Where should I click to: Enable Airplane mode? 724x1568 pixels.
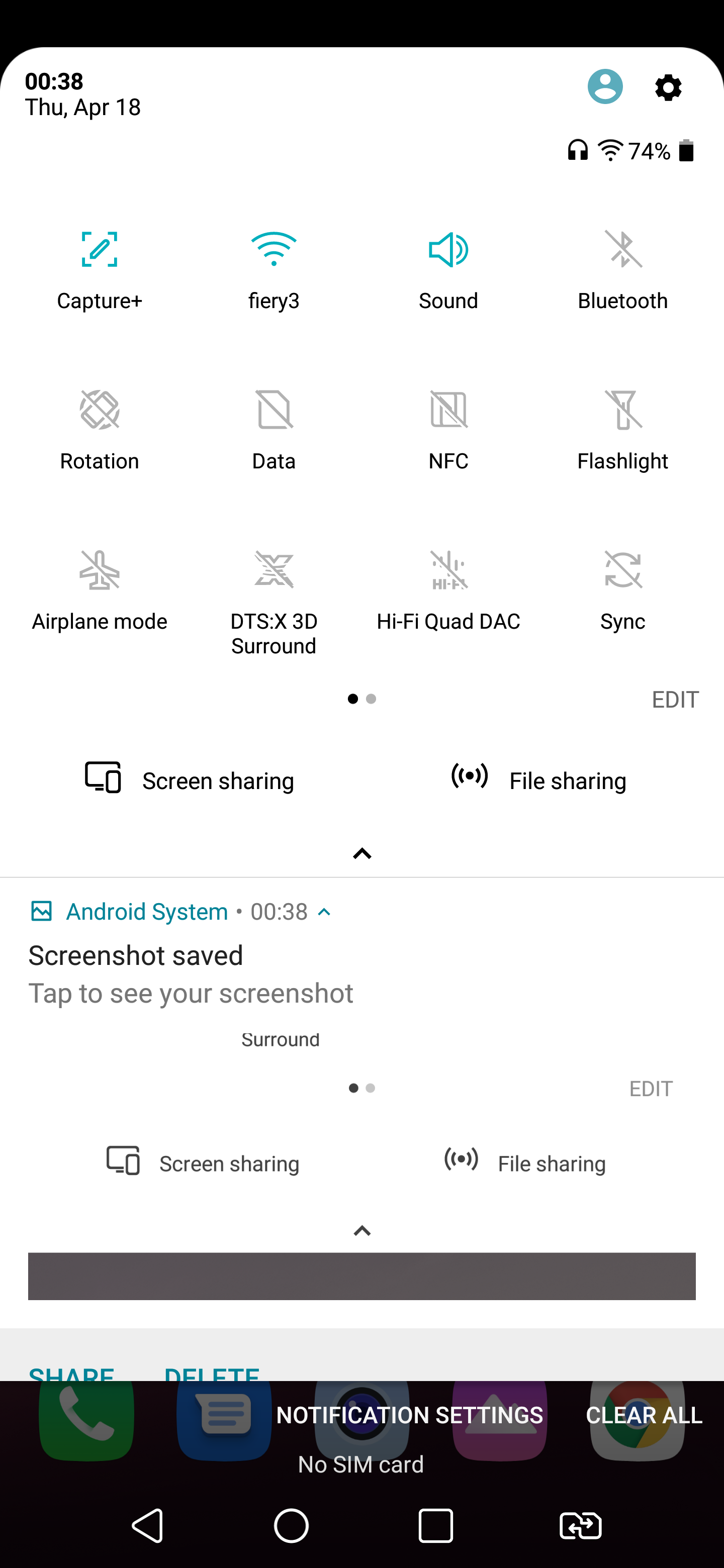point(99,570)
